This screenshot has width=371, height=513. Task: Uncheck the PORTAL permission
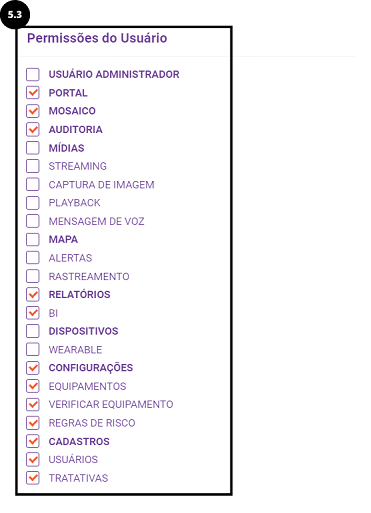click(33, 93)
